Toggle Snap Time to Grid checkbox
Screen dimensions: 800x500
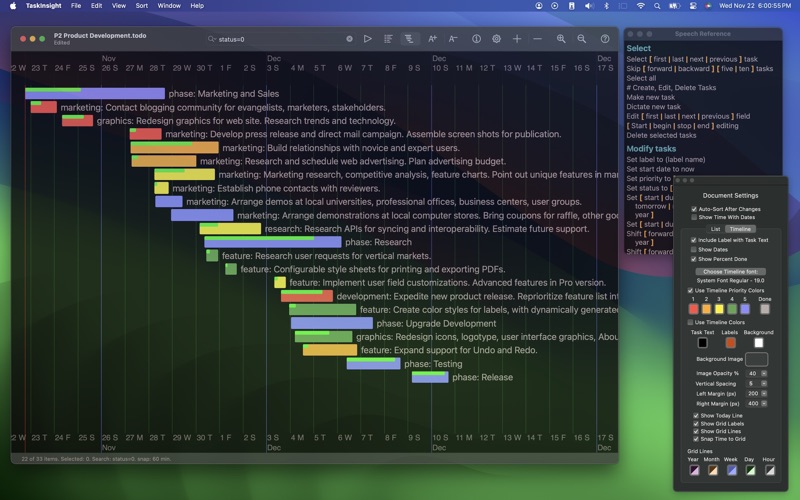point(696,439)
